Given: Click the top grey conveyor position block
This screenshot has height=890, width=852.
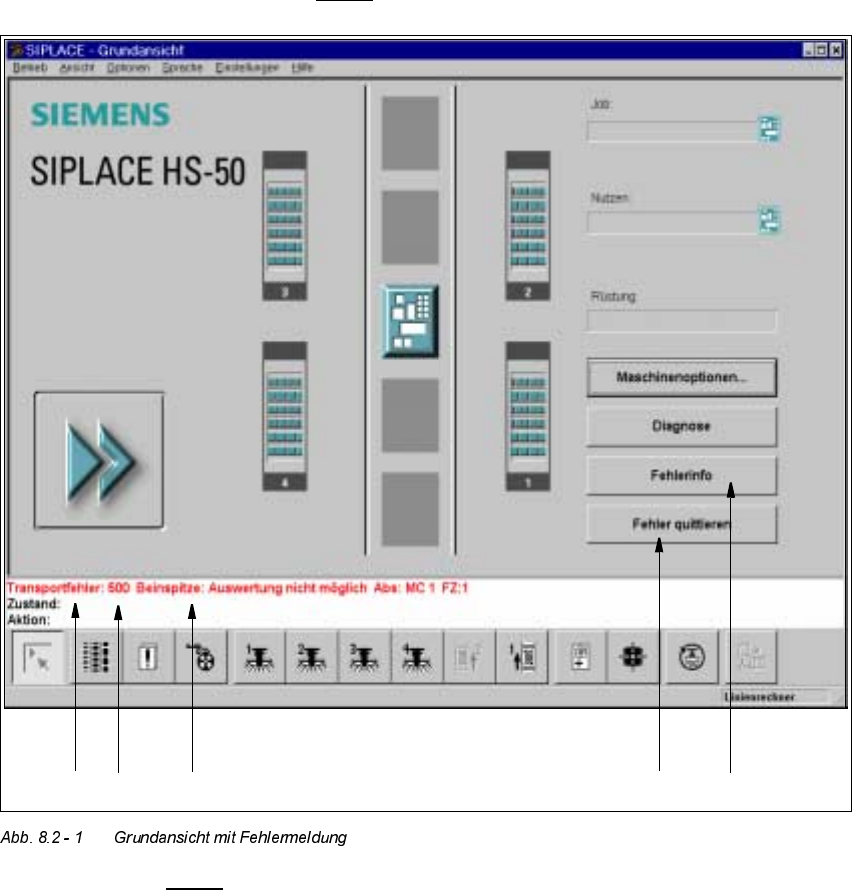Looking at the screenshot, I should pyautogui.click(x=410, y=133).
